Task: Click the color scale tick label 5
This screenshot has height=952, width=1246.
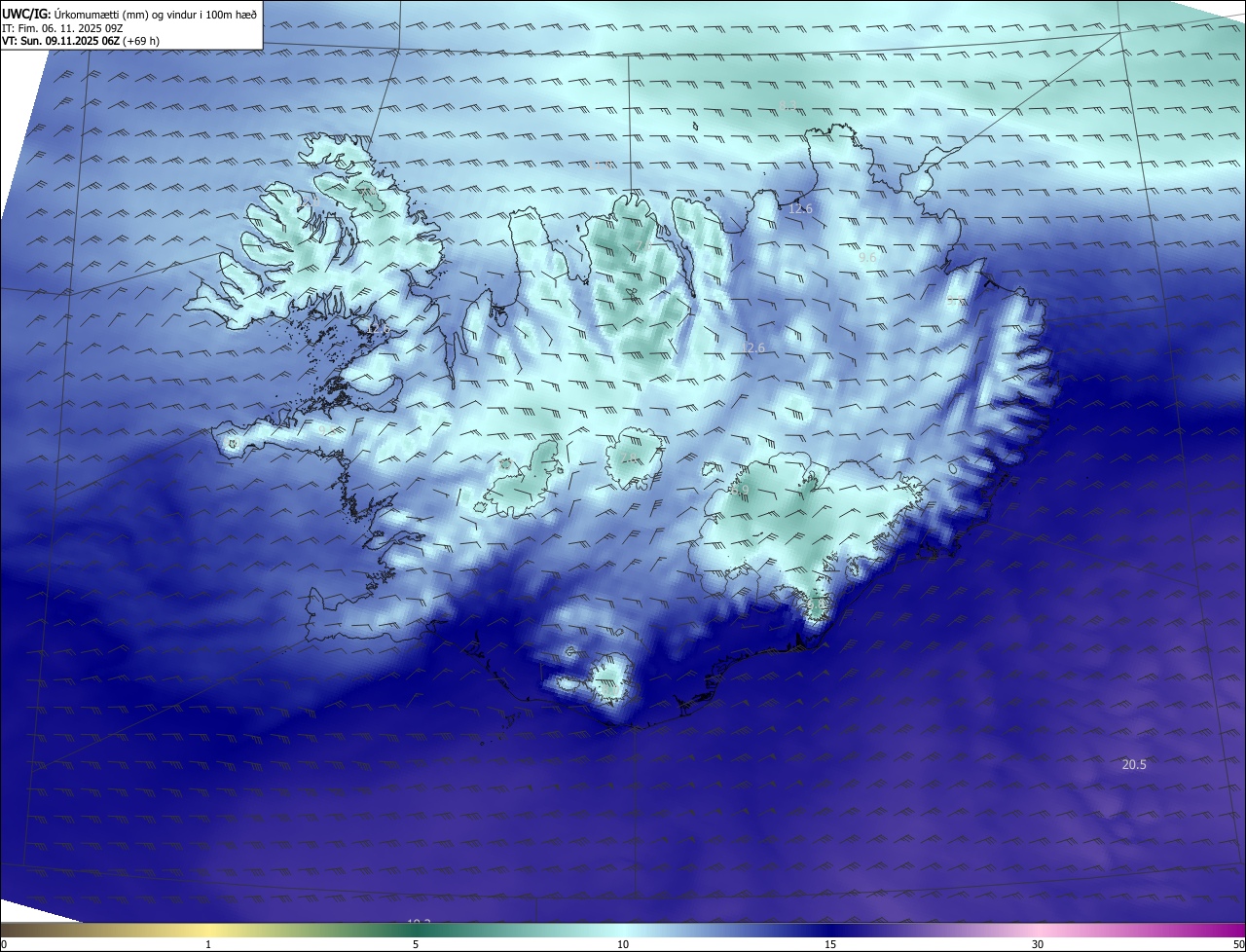Action: 416,944
